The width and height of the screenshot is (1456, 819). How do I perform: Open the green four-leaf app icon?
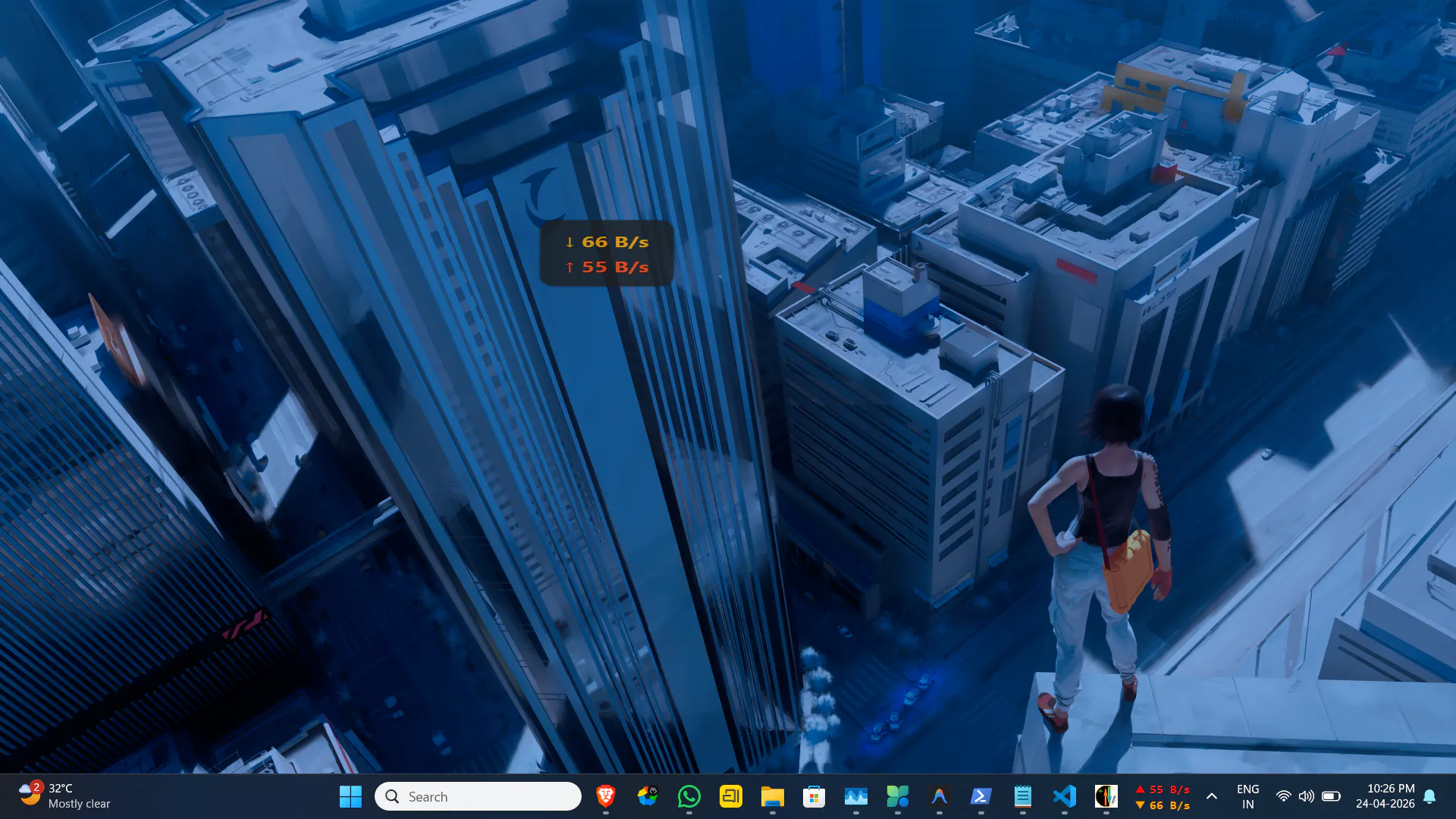pyautogui.click(x=898, y=796)
